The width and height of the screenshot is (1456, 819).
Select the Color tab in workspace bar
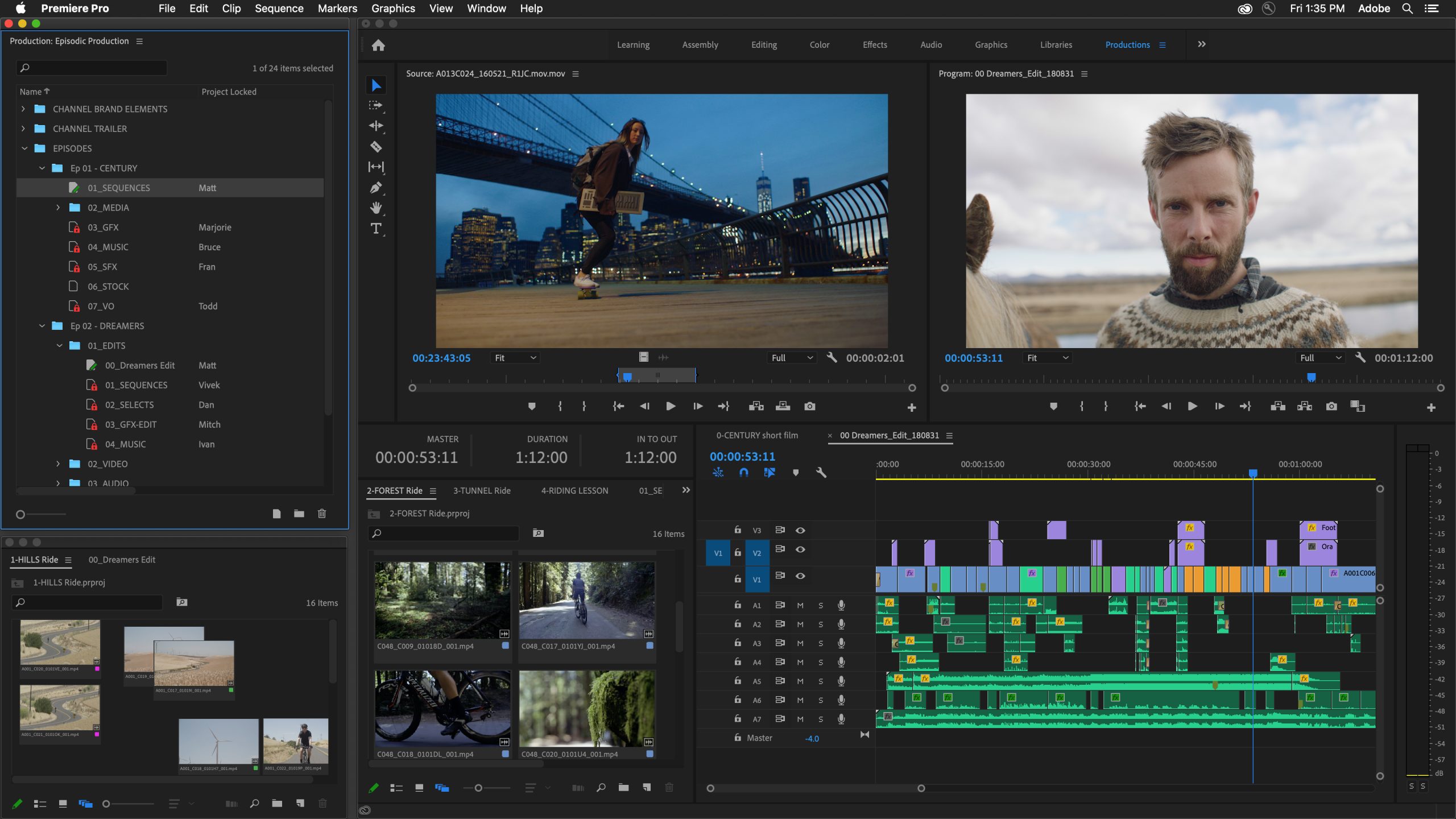click(x=819, y=44)
